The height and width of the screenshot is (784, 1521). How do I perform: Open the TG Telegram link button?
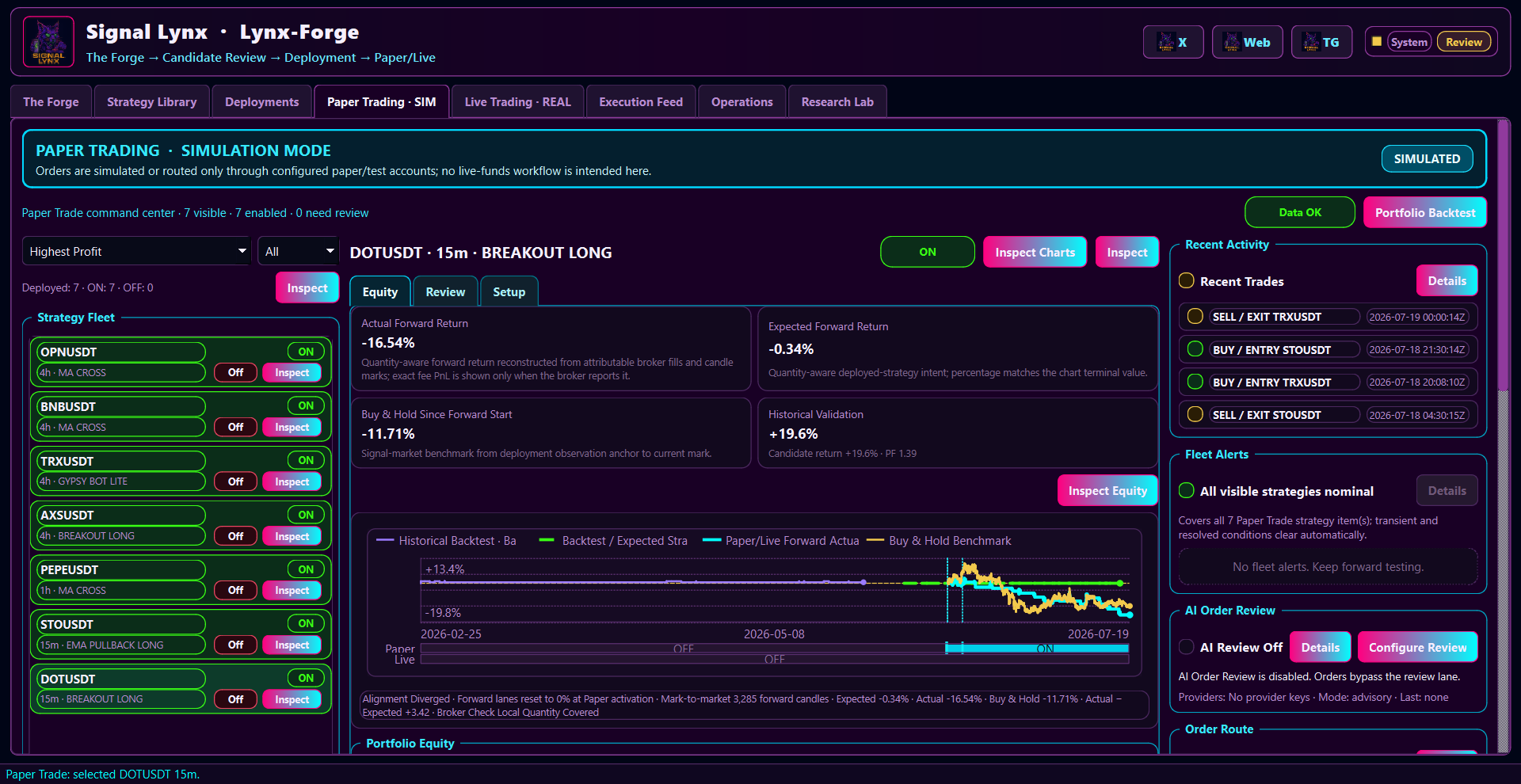click(1321, 42)
